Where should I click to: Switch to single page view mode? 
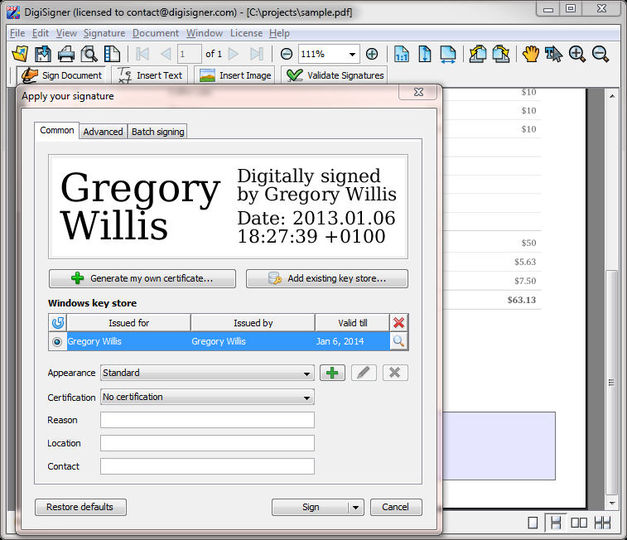[533, 522]
